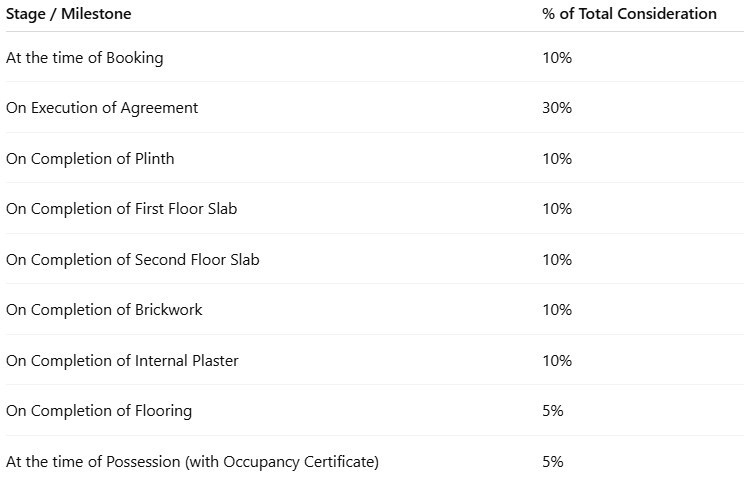744x495 pixels.
Task: Select the "At the time of Booking" cell
Action: [85, 58]
